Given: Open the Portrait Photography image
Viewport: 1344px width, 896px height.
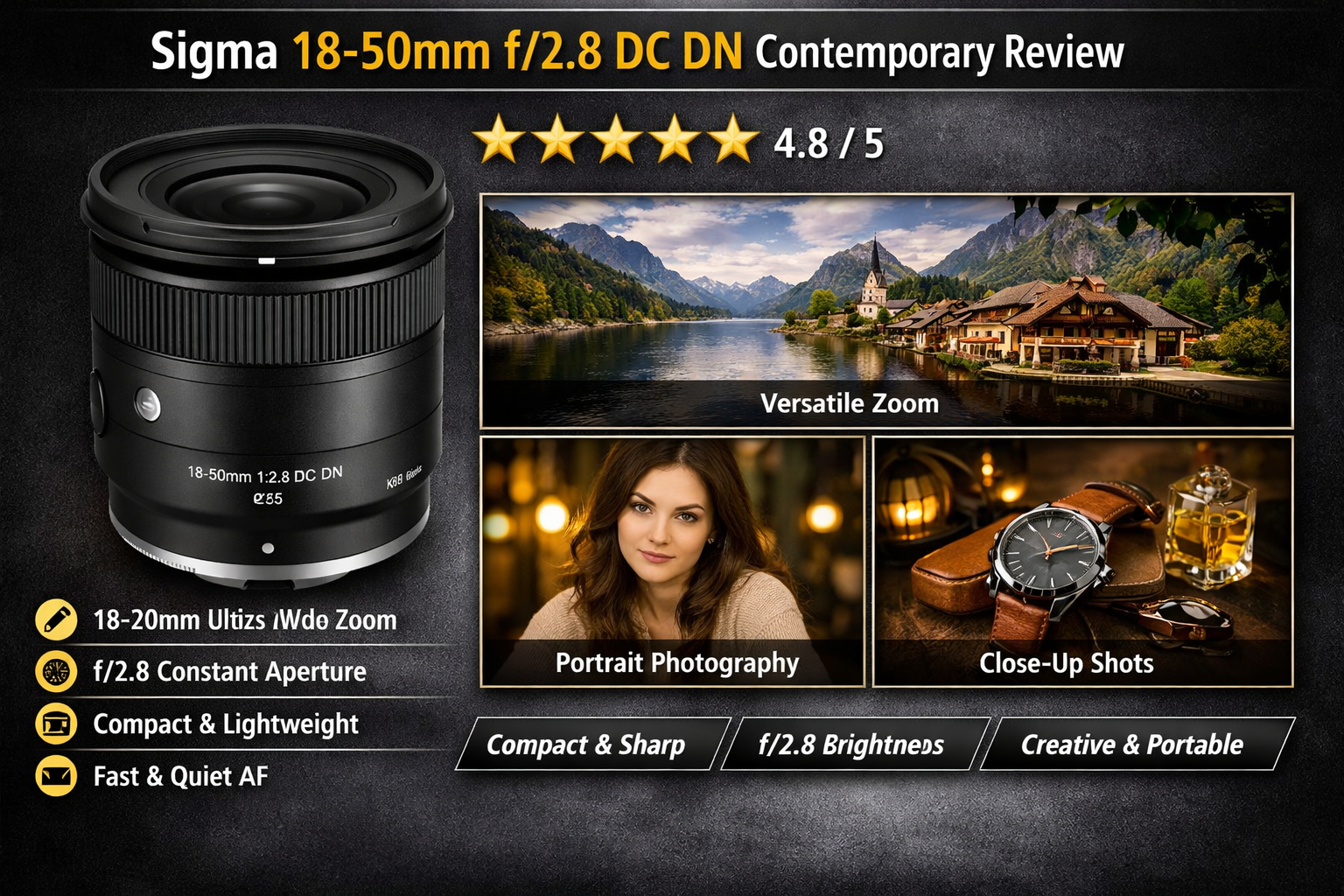Looking at the screenshot, I should coord(672,561).
